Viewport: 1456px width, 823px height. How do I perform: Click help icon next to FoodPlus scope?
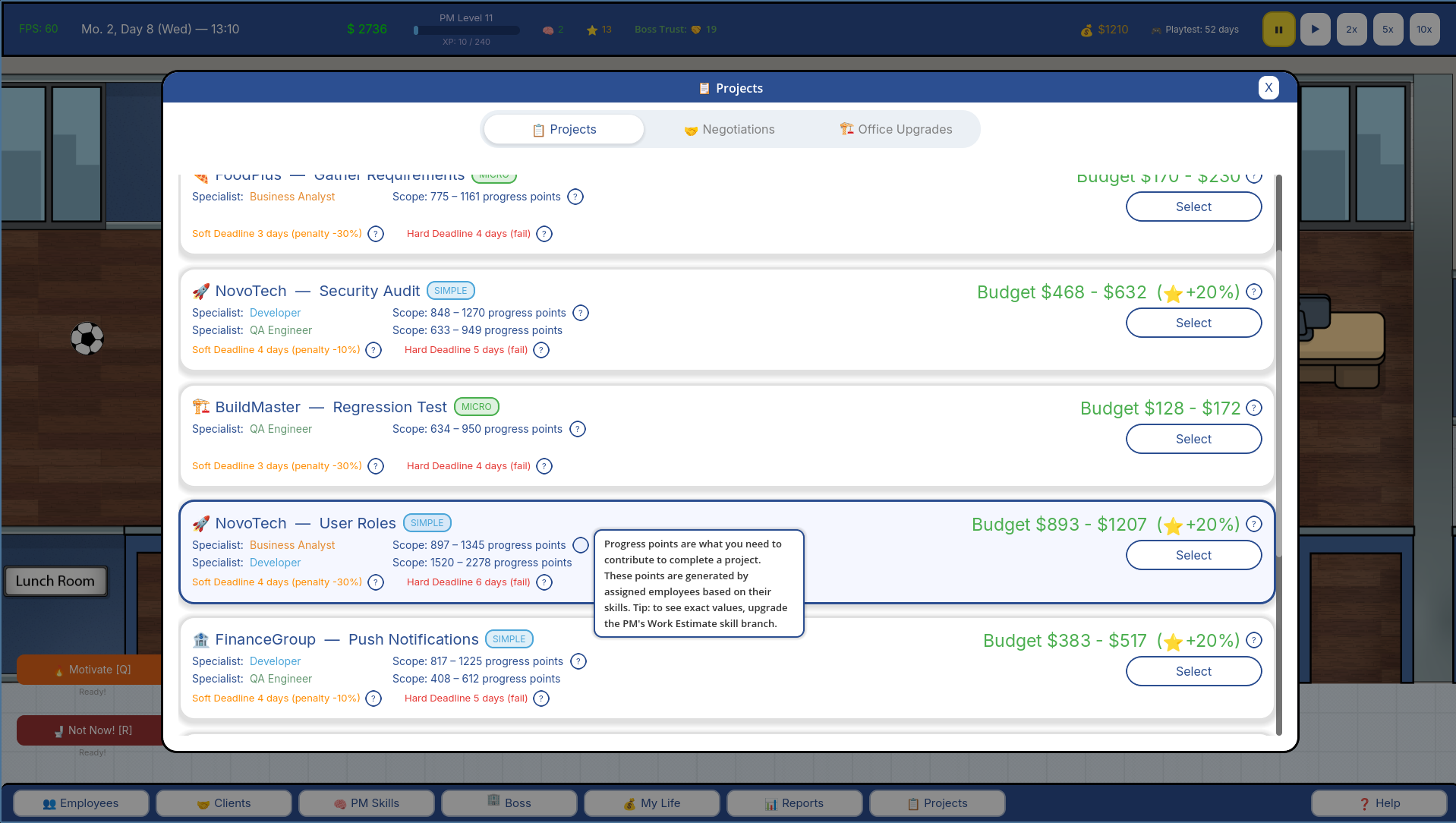(x=575, y=197)
